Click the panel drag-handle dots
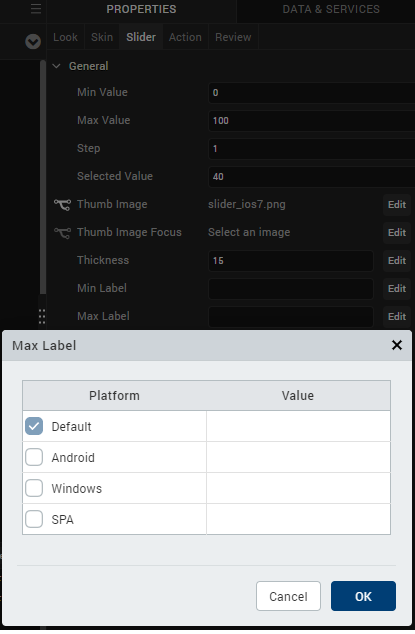 (x=42, y=317)
